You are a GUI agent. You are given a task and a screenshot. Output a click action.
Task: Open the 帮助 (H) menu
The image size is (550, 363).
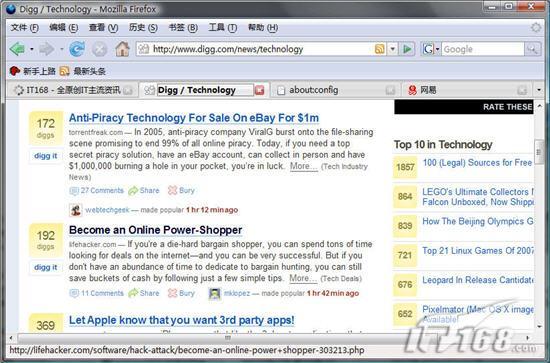coord(263,27)
